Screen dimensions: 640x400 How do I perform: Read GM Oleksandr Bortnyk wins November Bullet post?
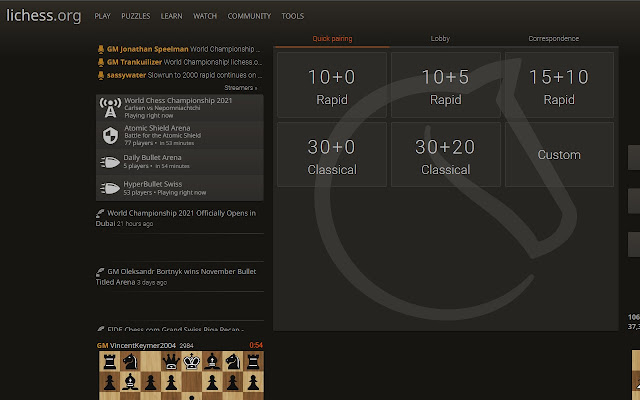coord(176,277)
